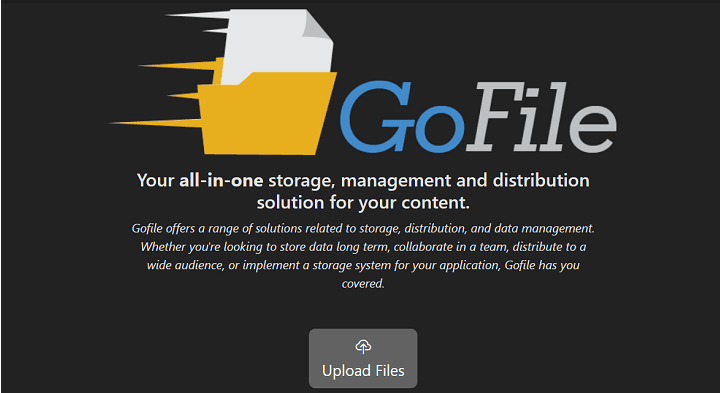The width and height of the screenshot is (720, 393).
Task: Click the "Your all-in-one storage" headline
Action: [x=363, y=191]
